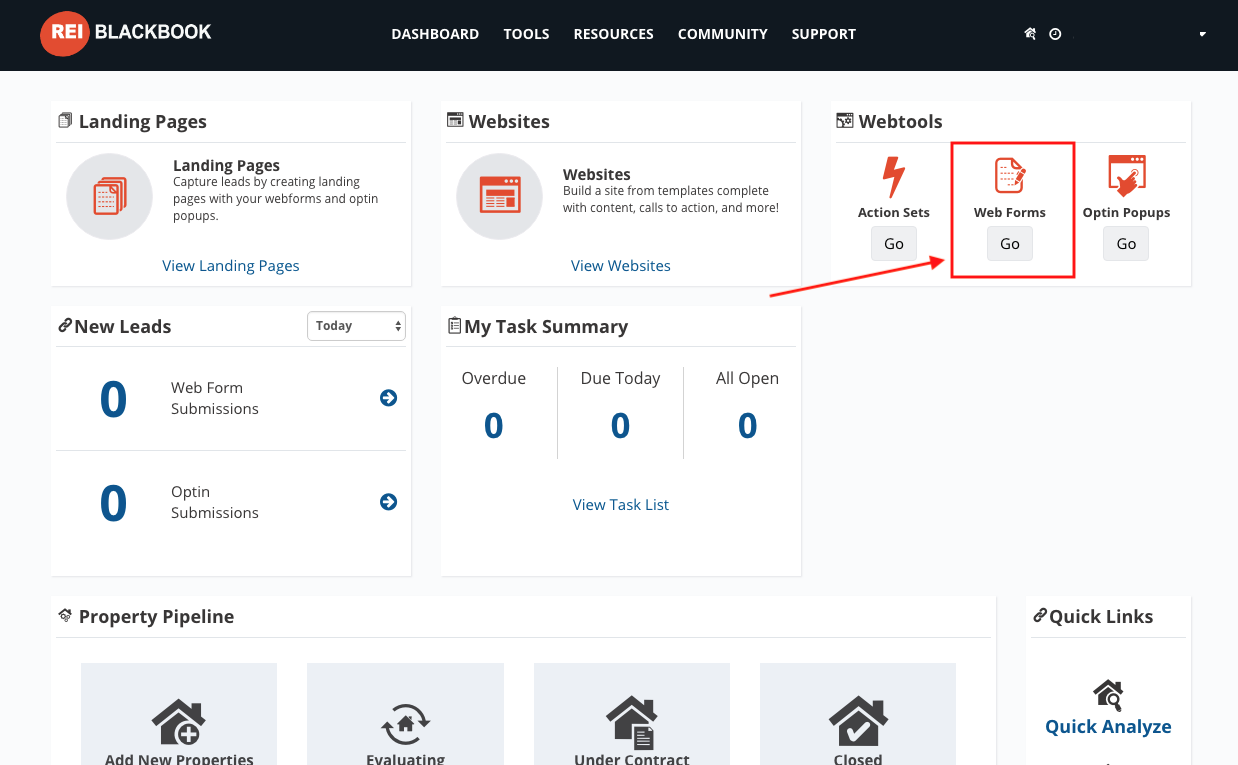Click the Optin Popups icon
This screenshot has height=765, width=1238.
[1126, 176]
